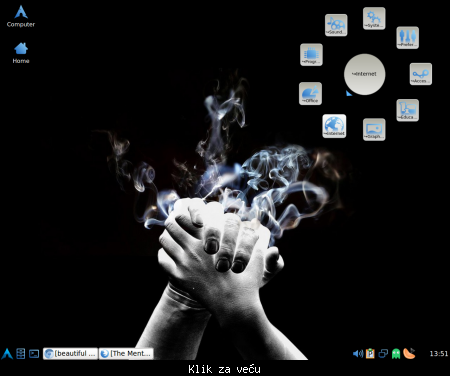Screen dimensions: 450x376
Task: Click the central Internet circle button
Action: pos(364,74)
